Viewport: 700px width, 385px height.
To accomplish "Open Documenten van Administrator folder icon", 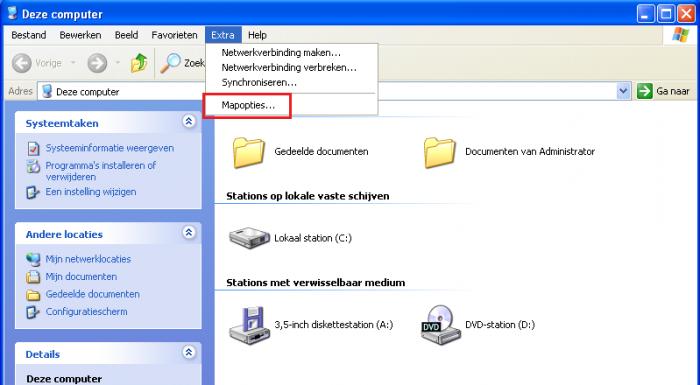I will click(440, 152).
